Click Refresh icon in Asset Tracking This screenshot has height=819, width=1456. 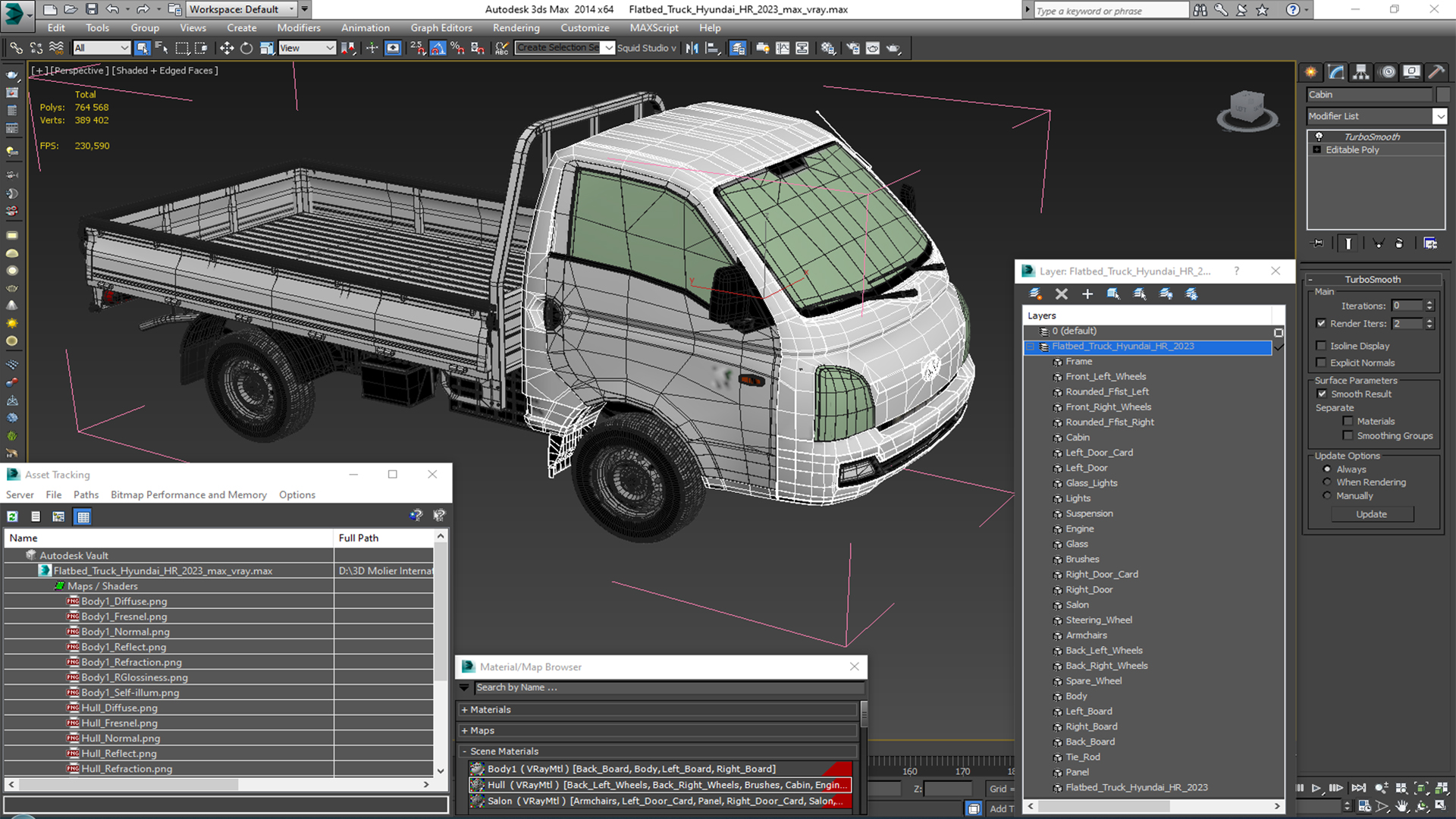[x=13, y=516]
